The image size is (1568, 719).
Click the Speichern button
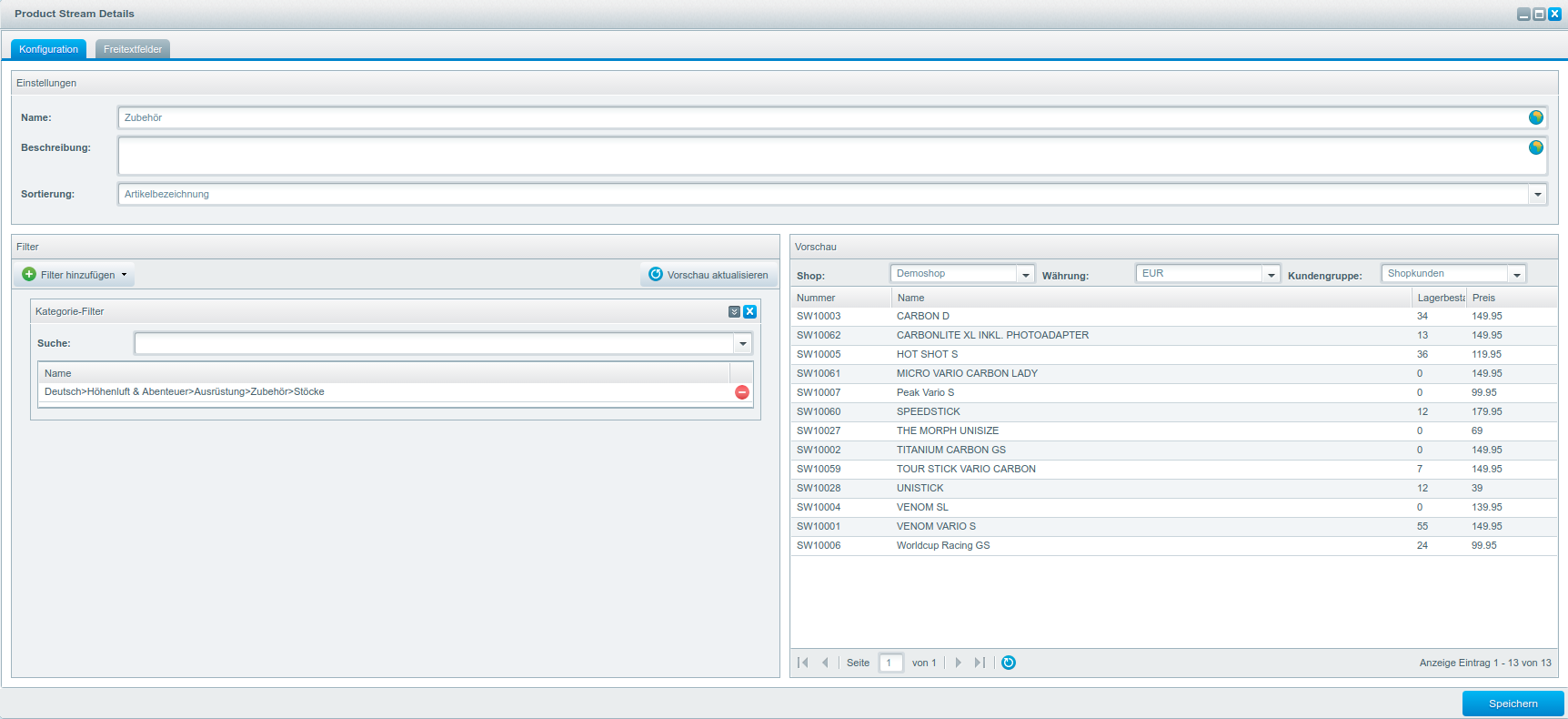(x=1513, y=704)
